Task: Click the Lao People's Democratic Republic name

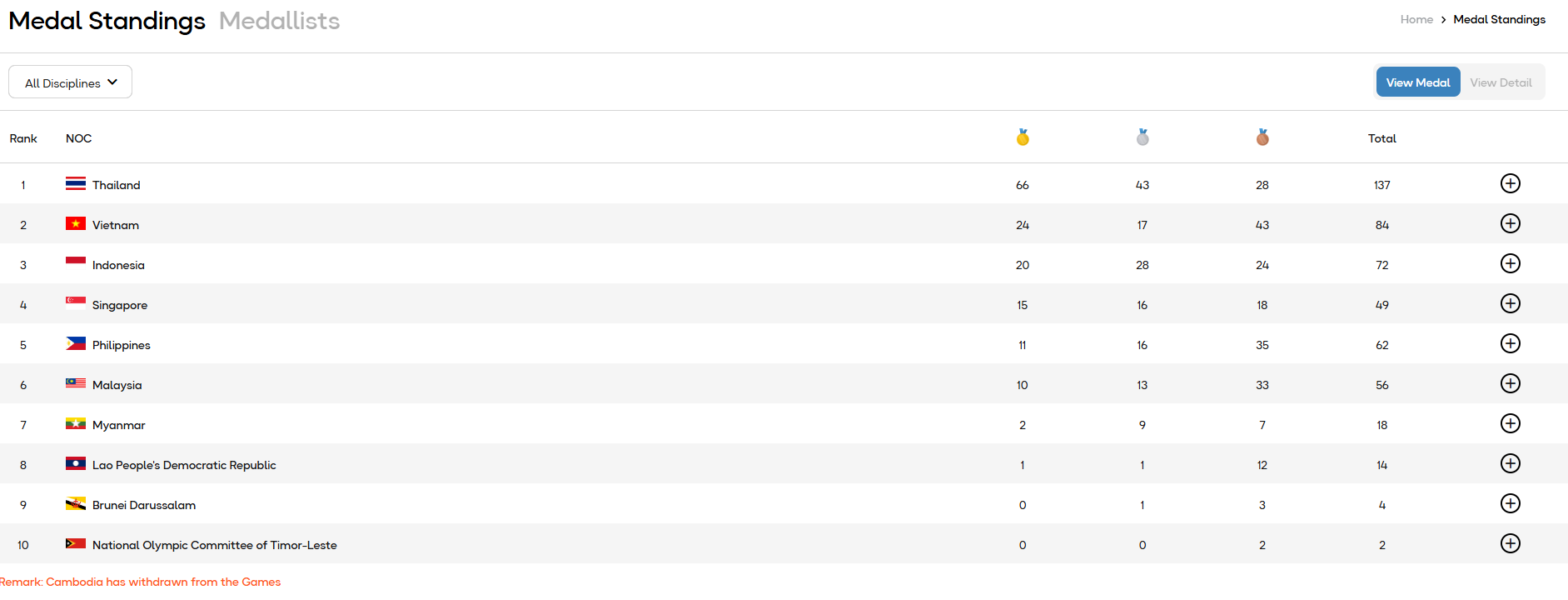Action: [184, 465]
